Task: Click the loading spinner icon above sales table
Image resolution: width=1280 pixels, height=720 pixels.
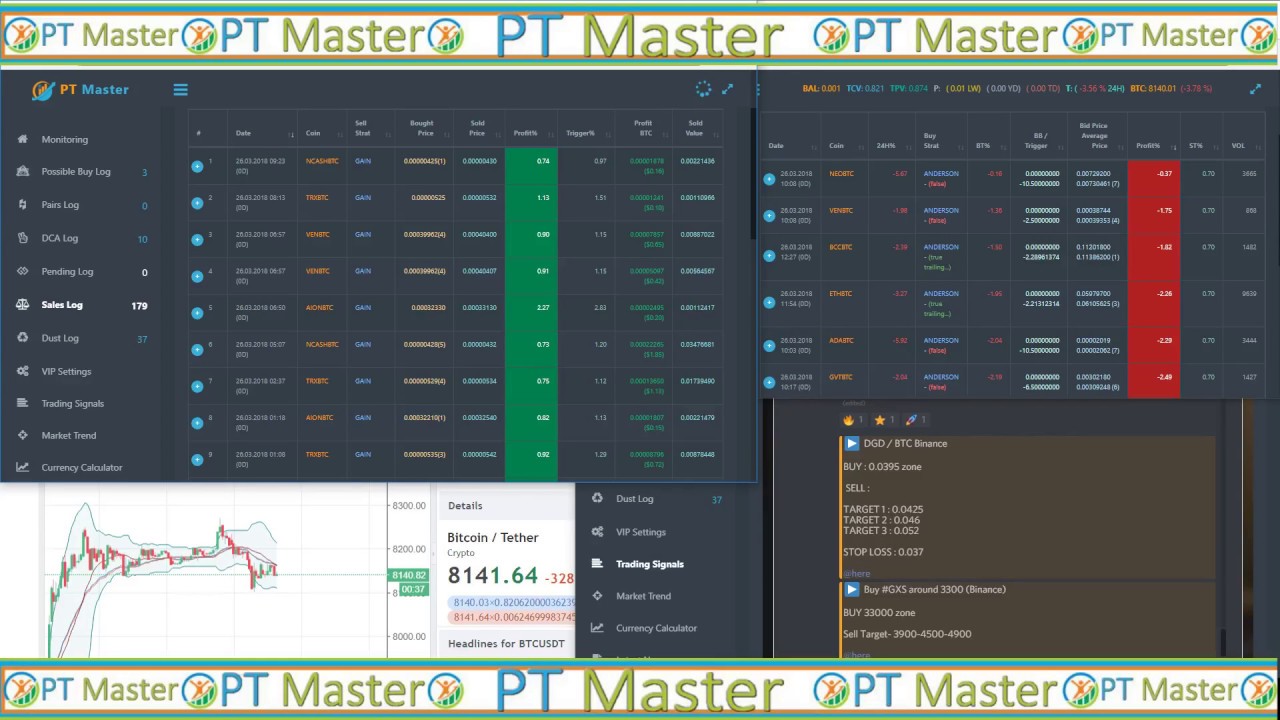Action: point(703,89)
